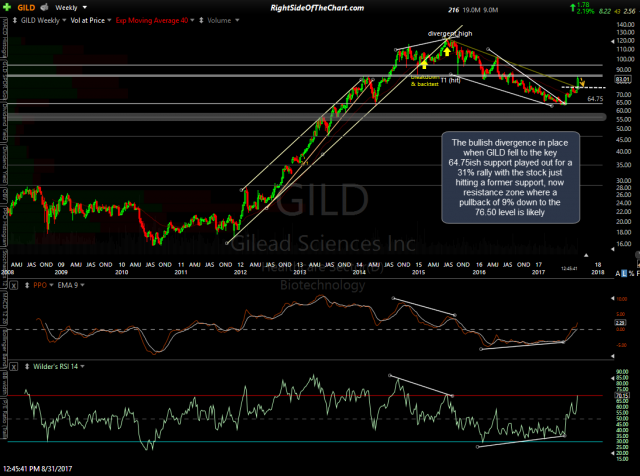Close the Wilder's RSI pane with X box
The height and width of the screenshot is (476, 640).
click(x=13, y=367)
